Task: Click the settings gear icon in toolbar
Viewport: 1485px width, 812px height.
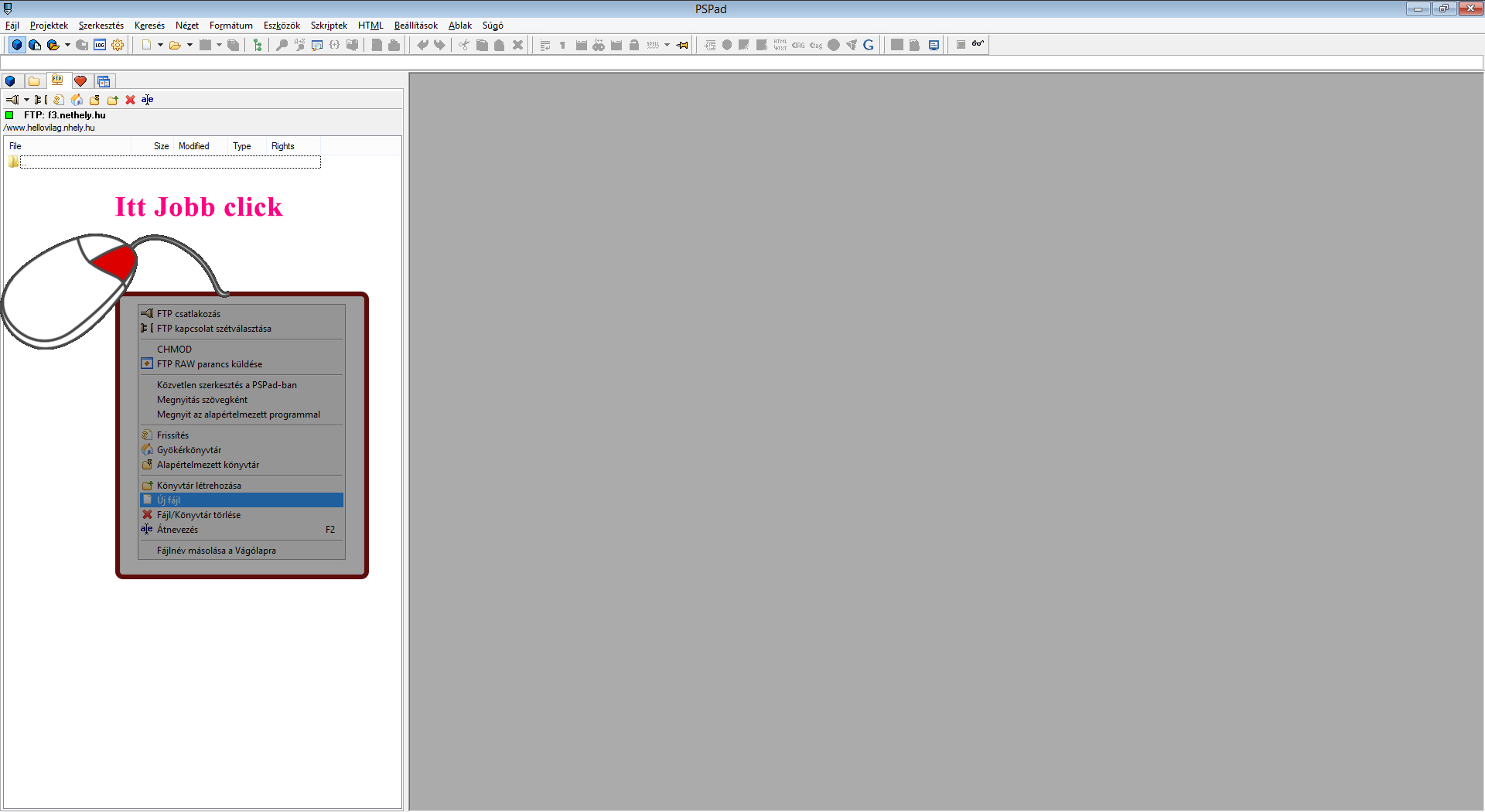Action: [x=118, y=45]
